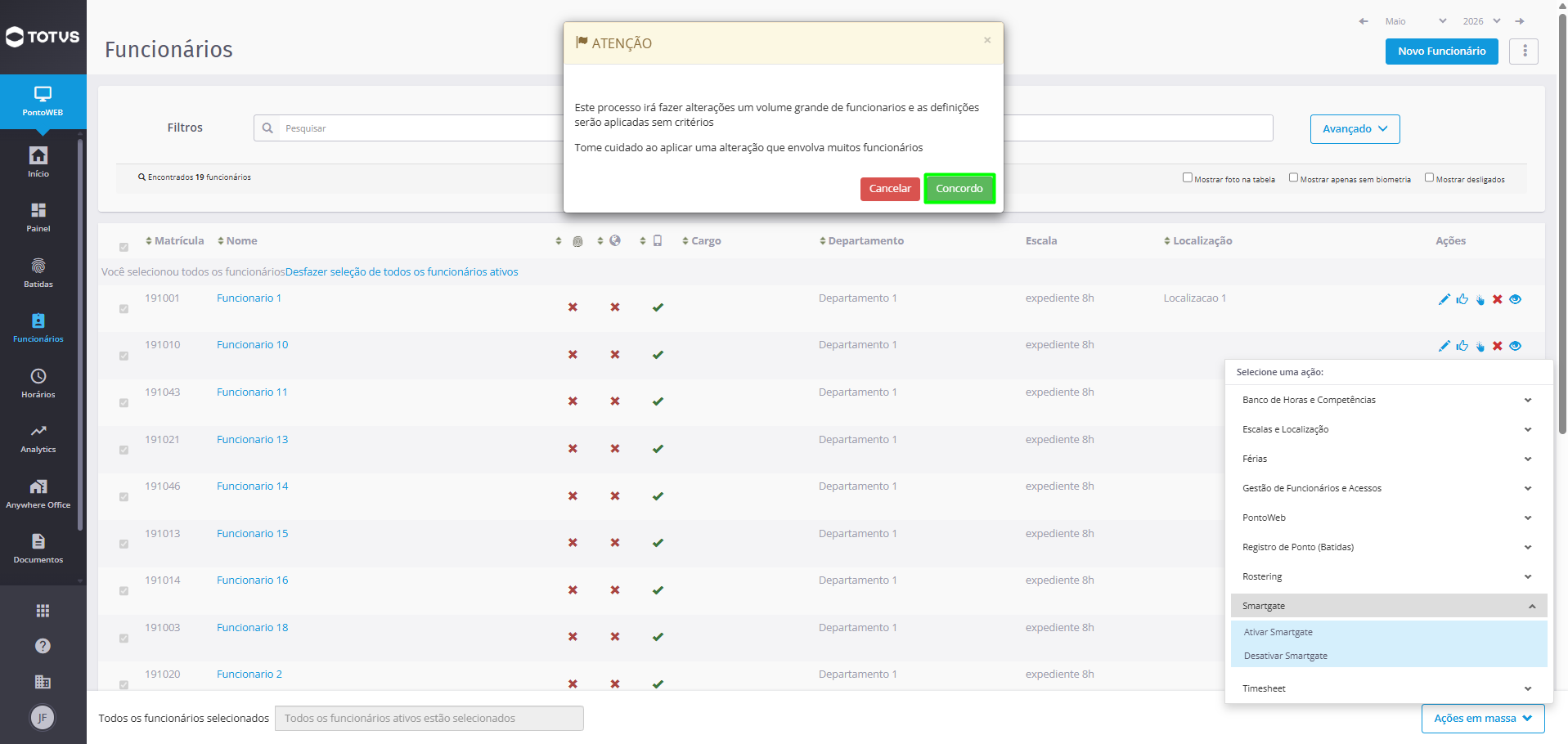Expand Escalas e Localização section

1388,429
